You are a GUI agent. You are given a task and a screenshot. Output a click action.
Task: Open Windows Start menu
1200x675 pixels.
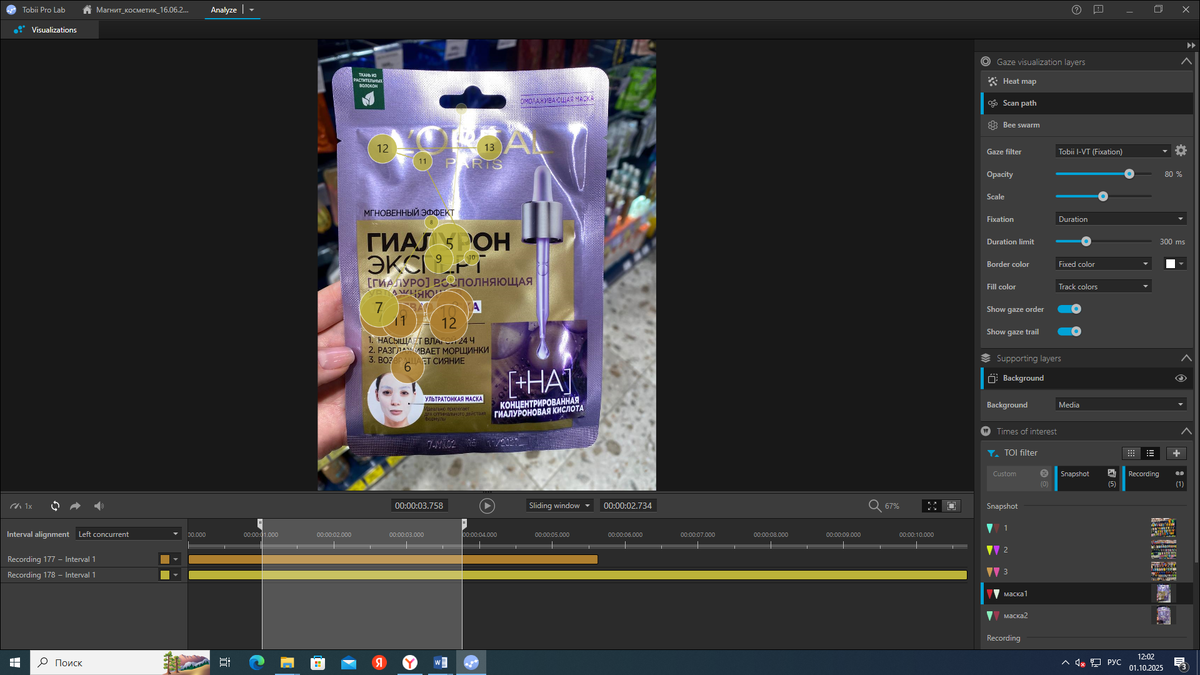[15, 662]
